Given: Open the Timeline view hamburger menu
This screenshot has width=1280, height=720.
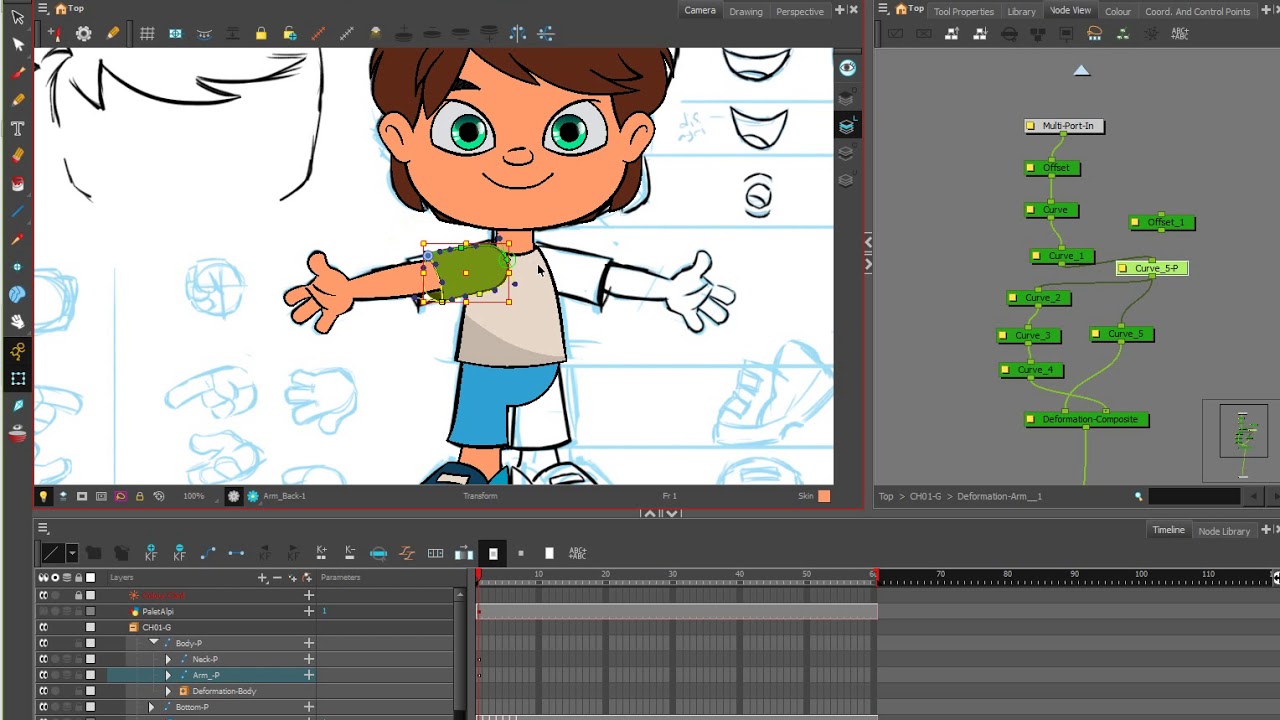Looking at the screenshot, I should 43,528.
